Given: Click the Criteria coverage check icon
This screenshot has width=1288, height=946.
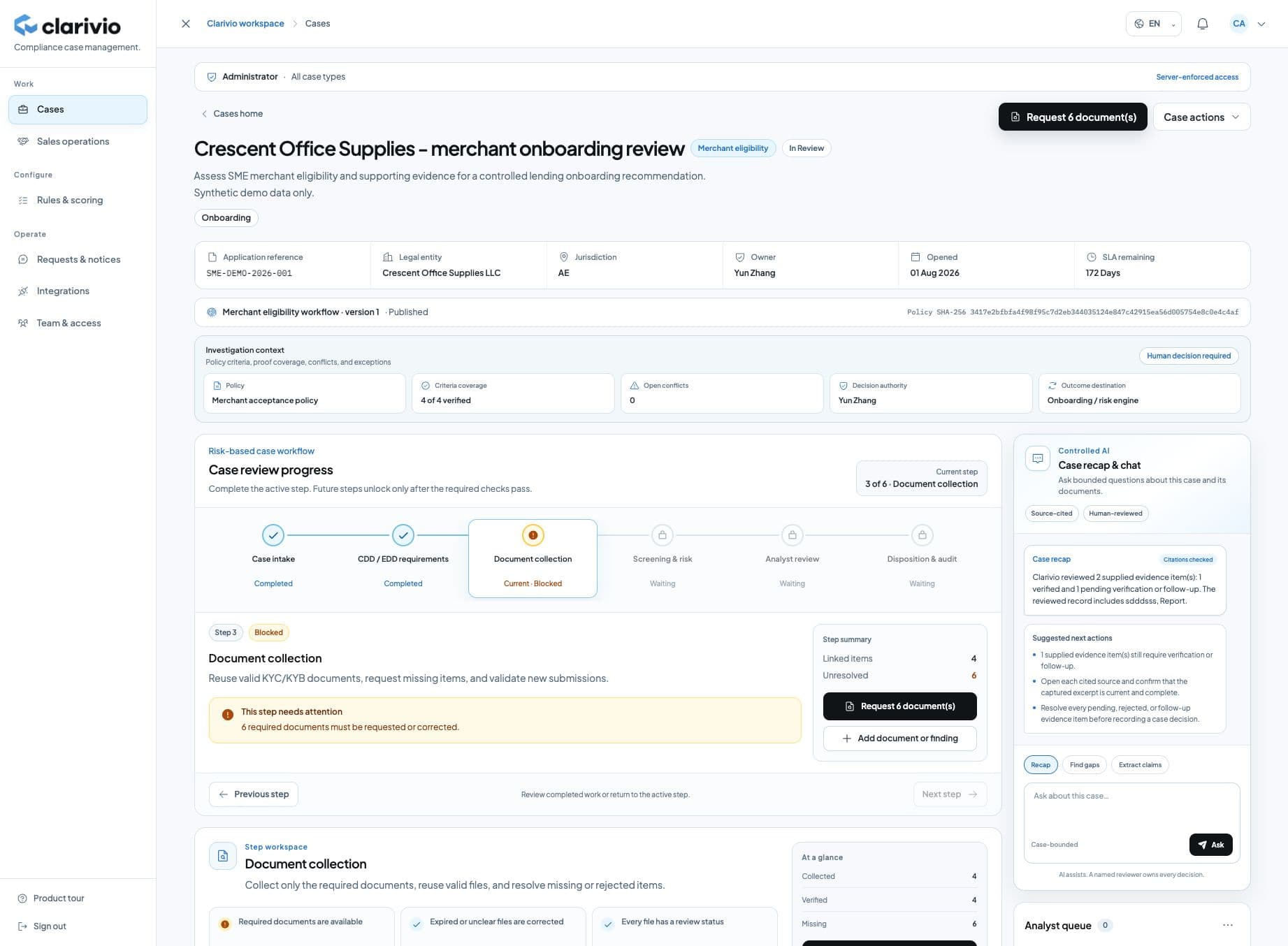Looking at the screenshot, I should [x=426, y=386].
